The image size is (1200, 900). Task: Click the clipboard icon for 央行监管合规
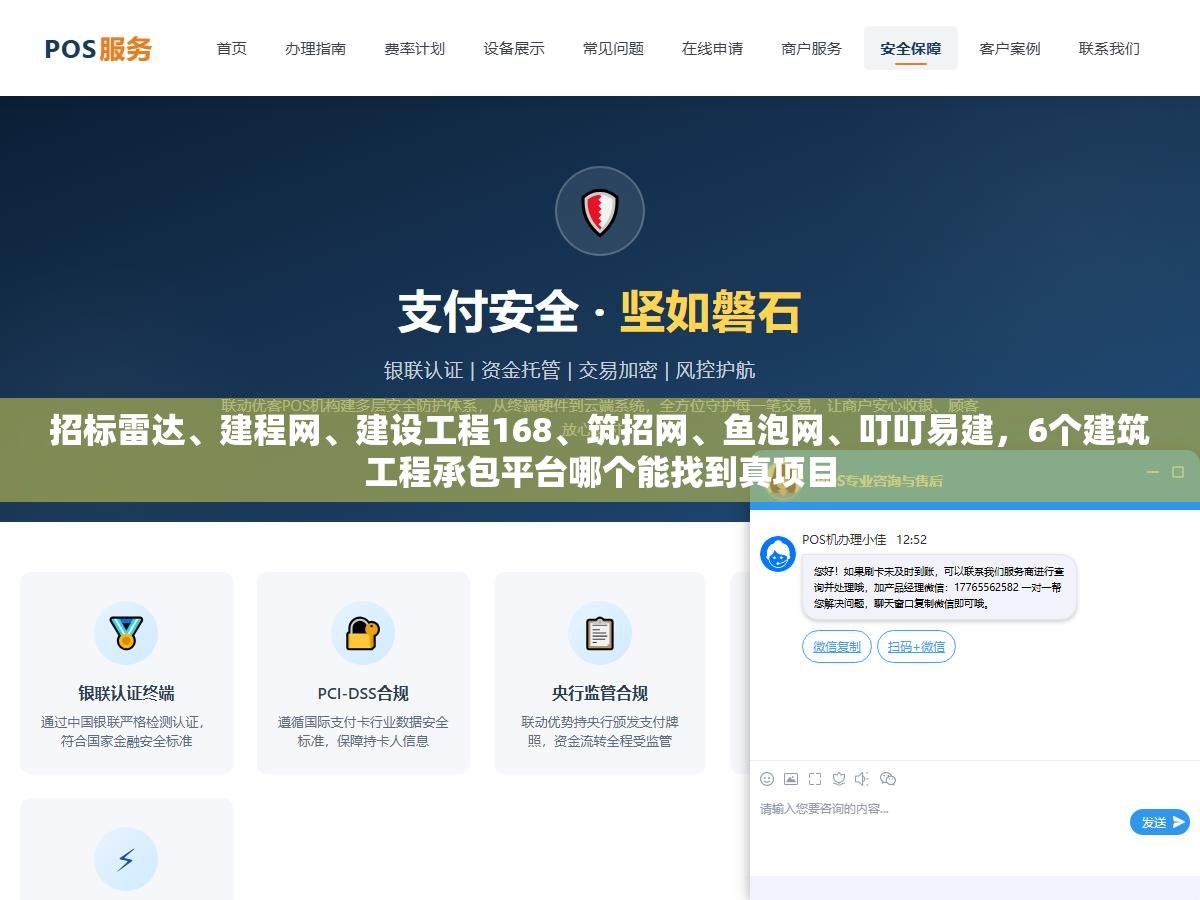tap(600, 633)
